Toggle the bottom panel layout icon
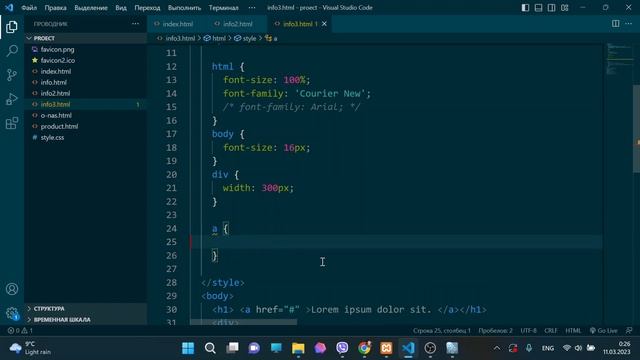Screen dimensions: 640x360 [538, 7]
